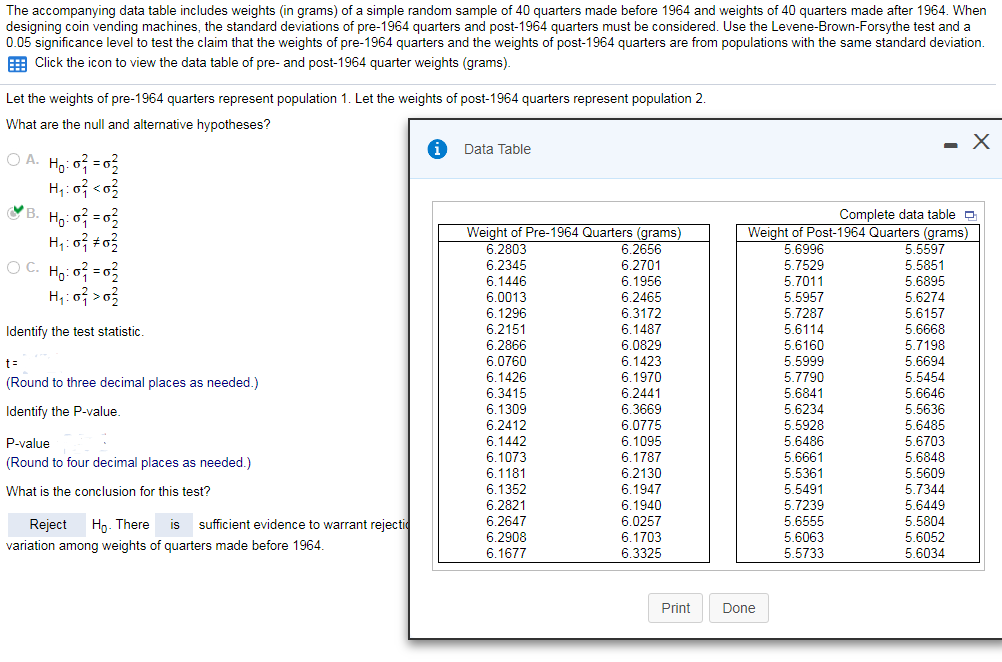Open the 'is' sufficiency dropdown

coord(174,524)
